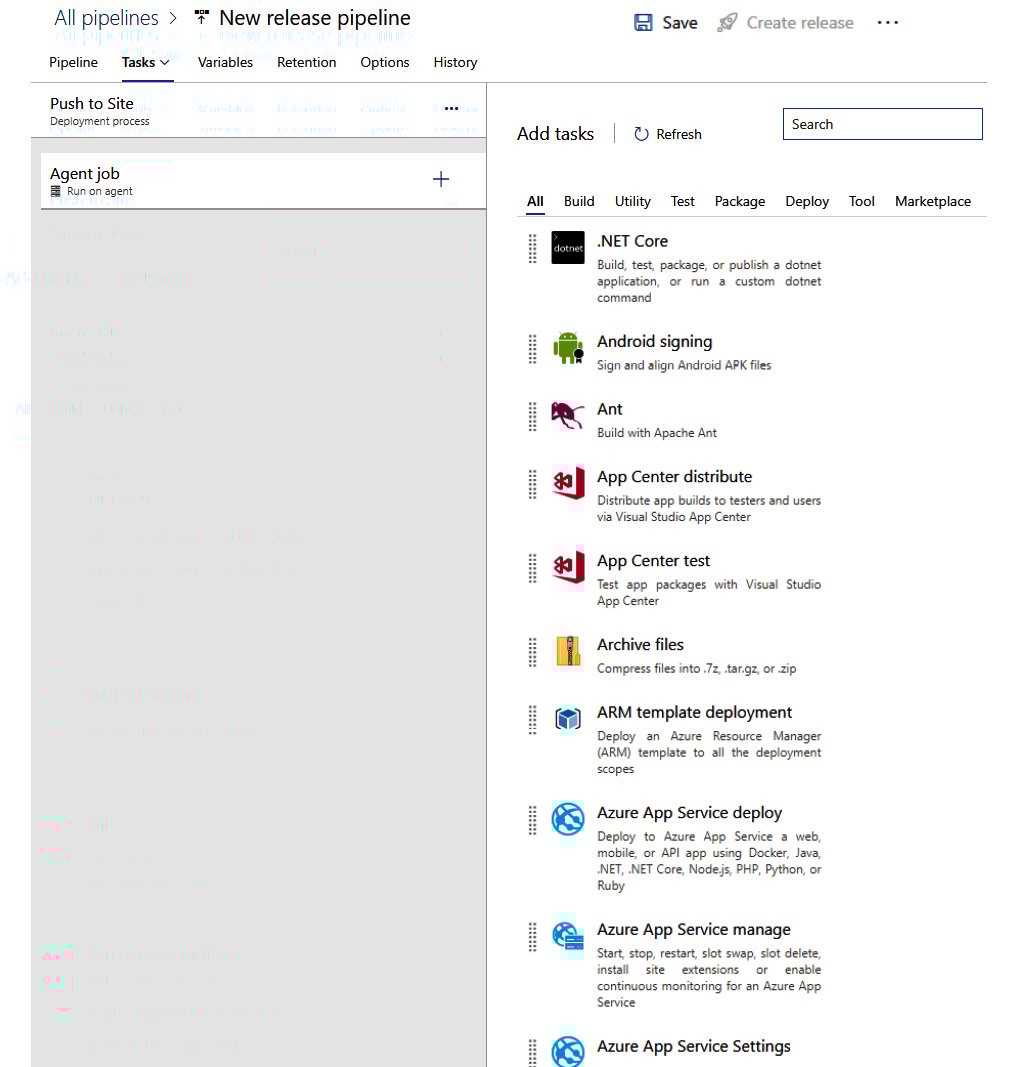Click the Azure App Service Settings title
This screenshot has height=1067, width=1018.
693,1047
